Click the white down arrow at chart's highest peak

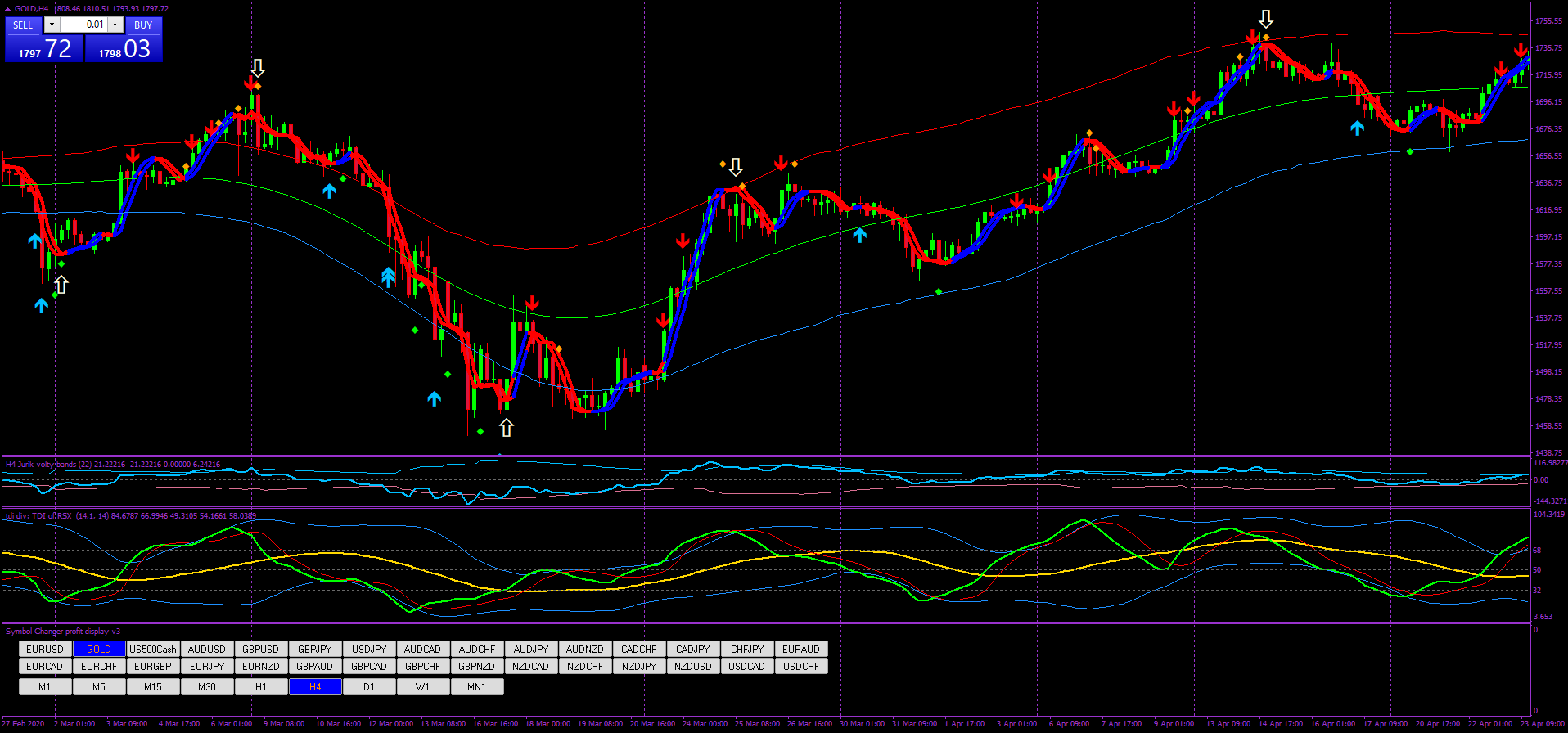coord(1266,19)
